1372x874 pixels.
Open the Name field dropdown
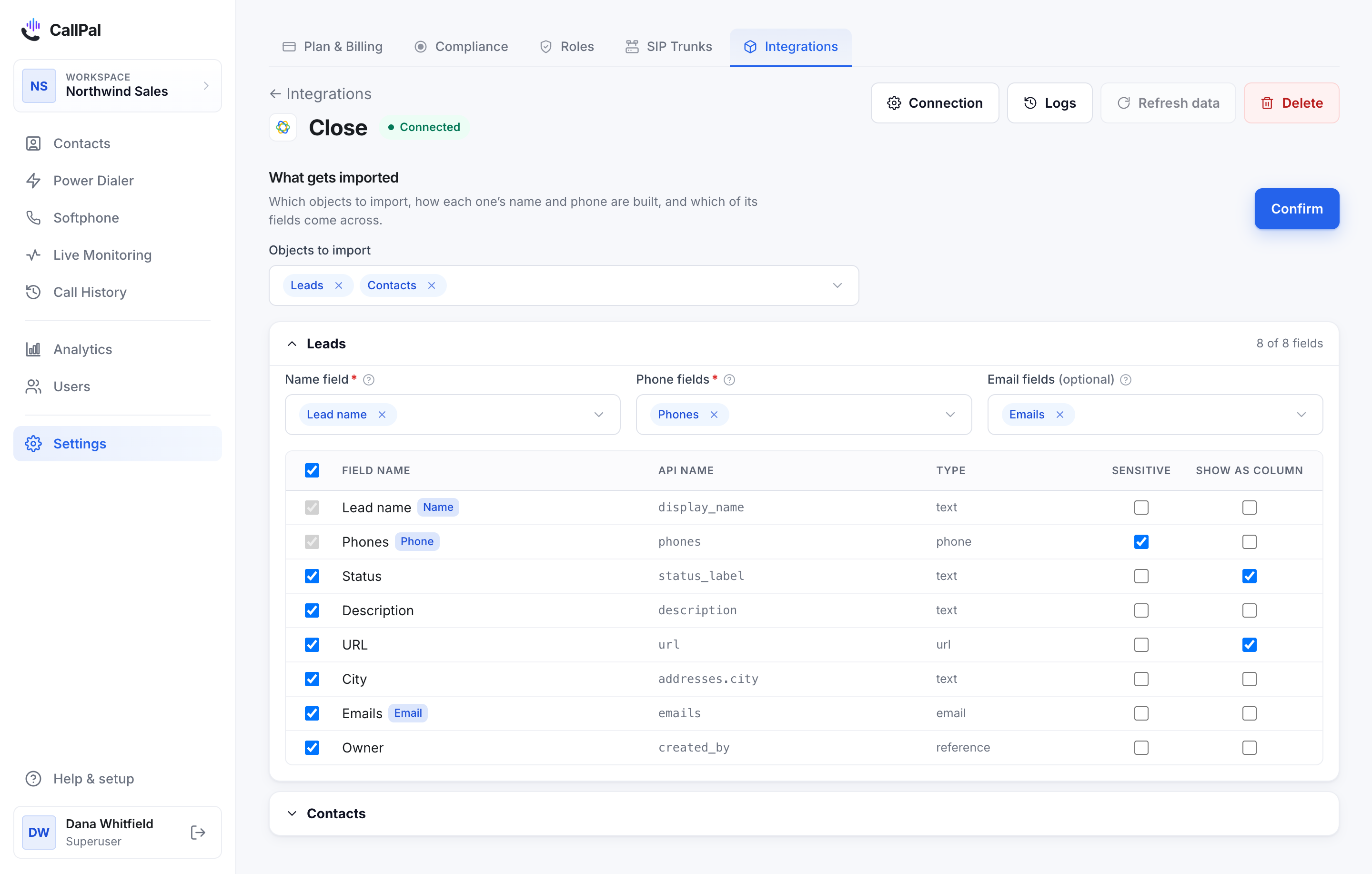pos(598,415)
